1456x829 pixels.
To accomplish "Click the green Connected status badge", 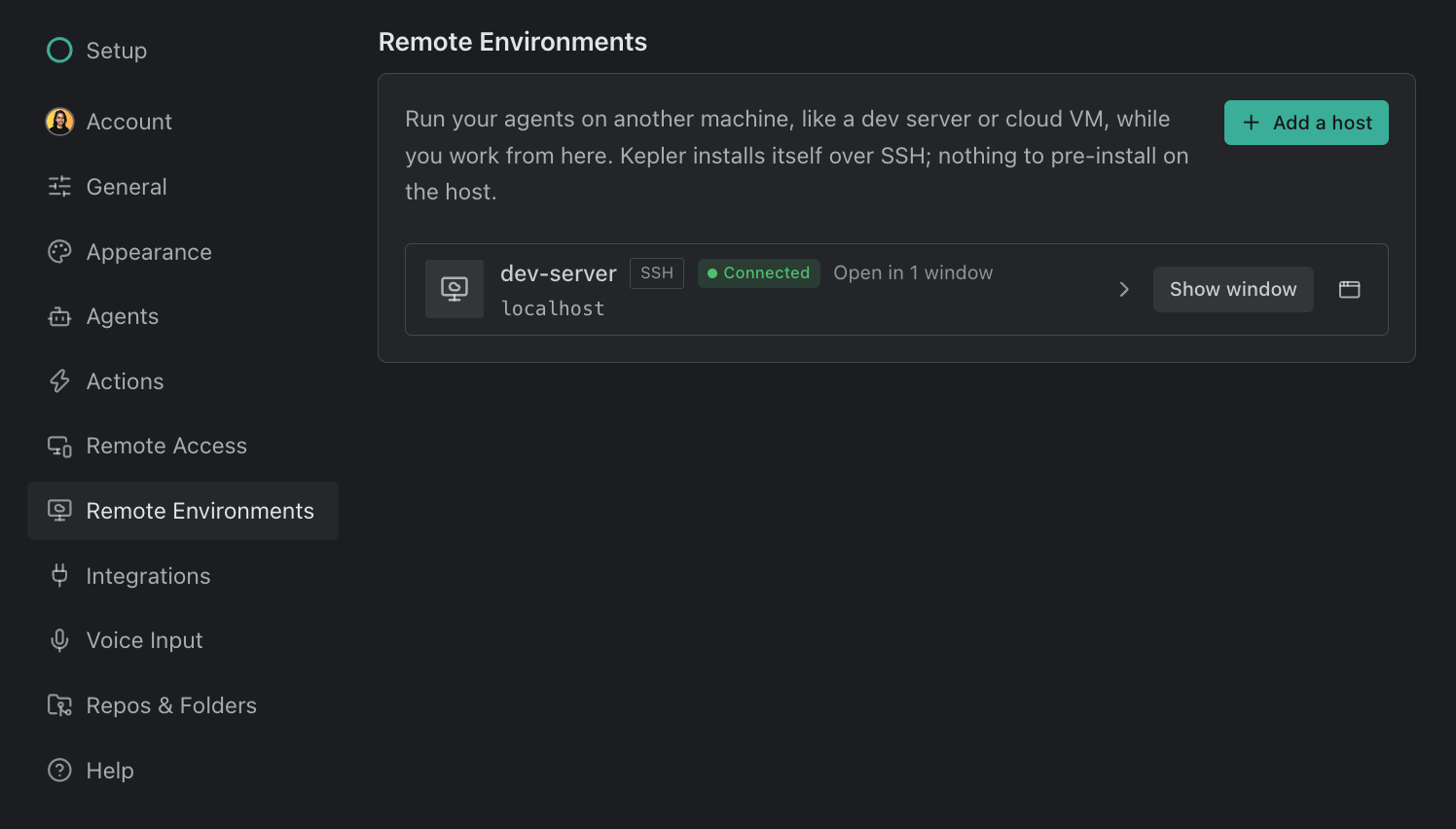I will click(x=759, y=273).
